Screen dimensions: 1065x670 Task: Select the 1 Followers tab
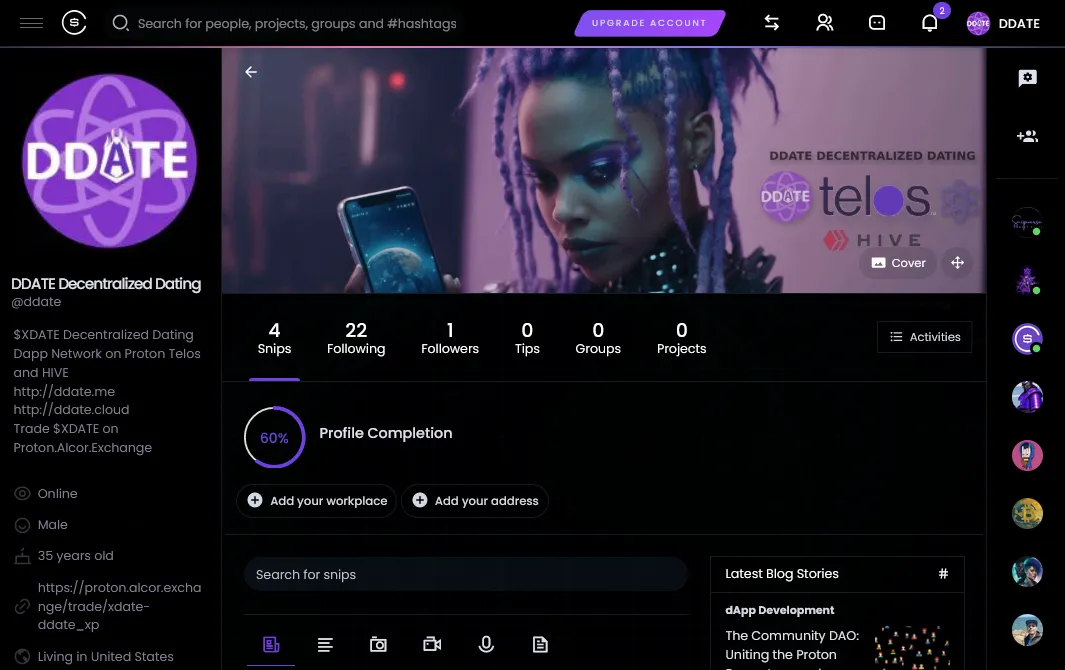coord(450,338)
